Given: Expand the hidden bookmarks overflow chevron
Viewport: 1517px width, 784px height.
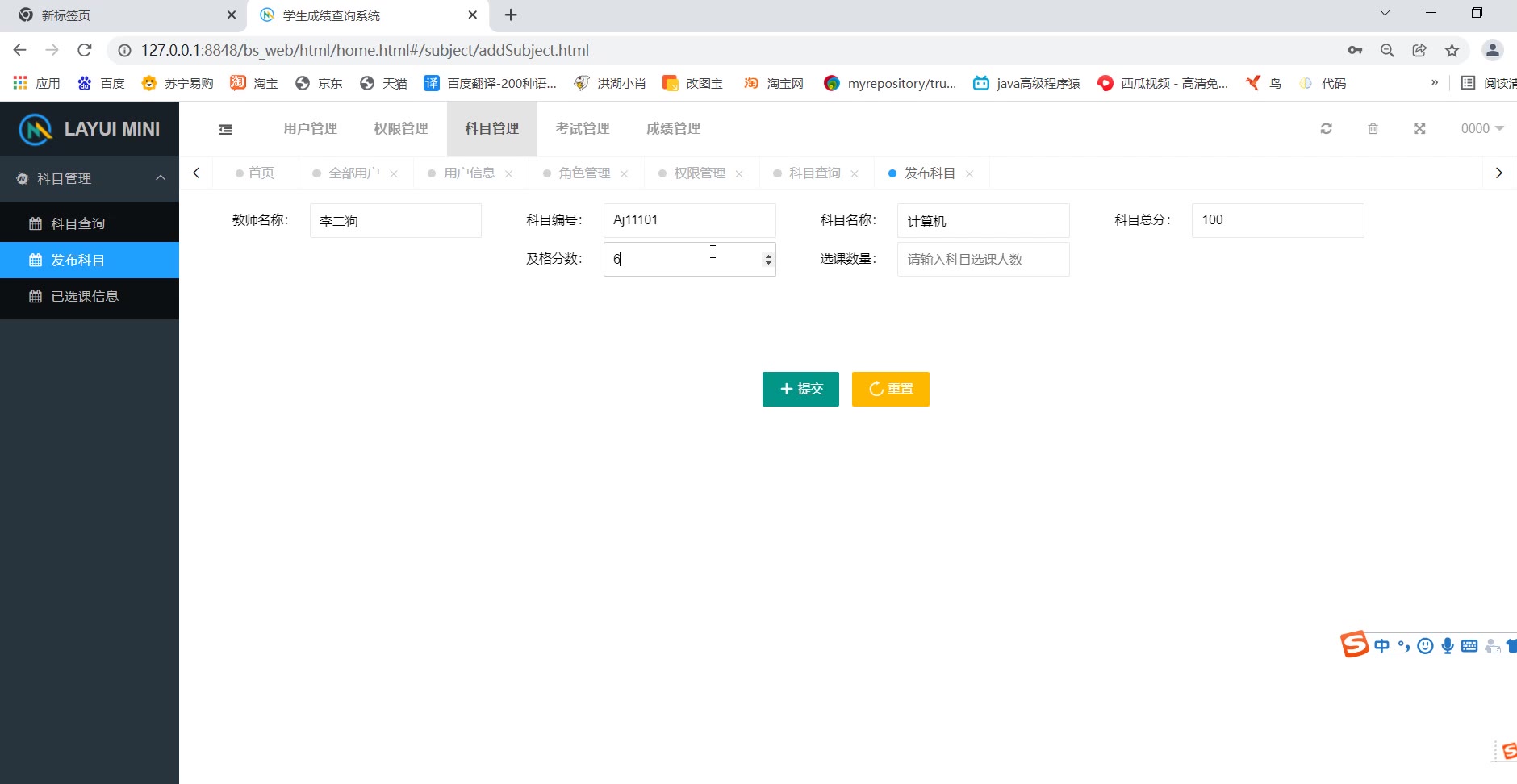Looking at the screenshot, I should click(x=1434, y=83).
